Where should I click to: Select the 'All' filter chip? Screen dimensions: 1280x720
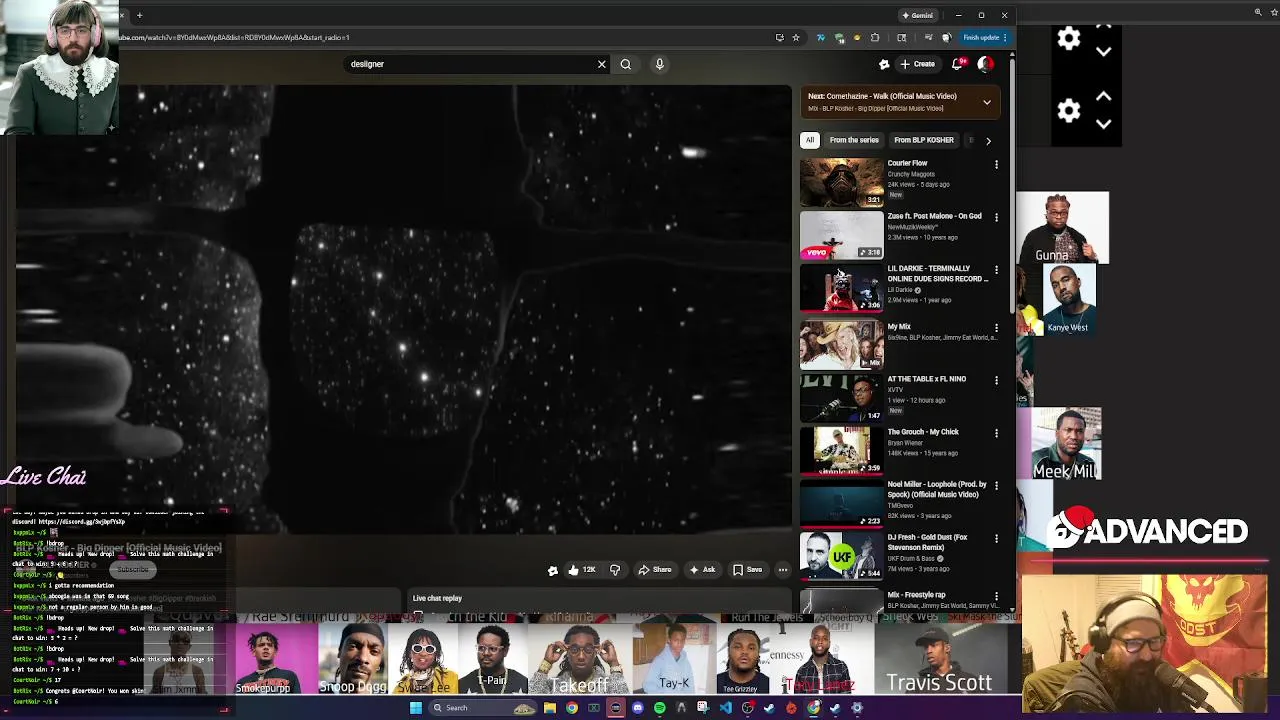tap(810, 140)
